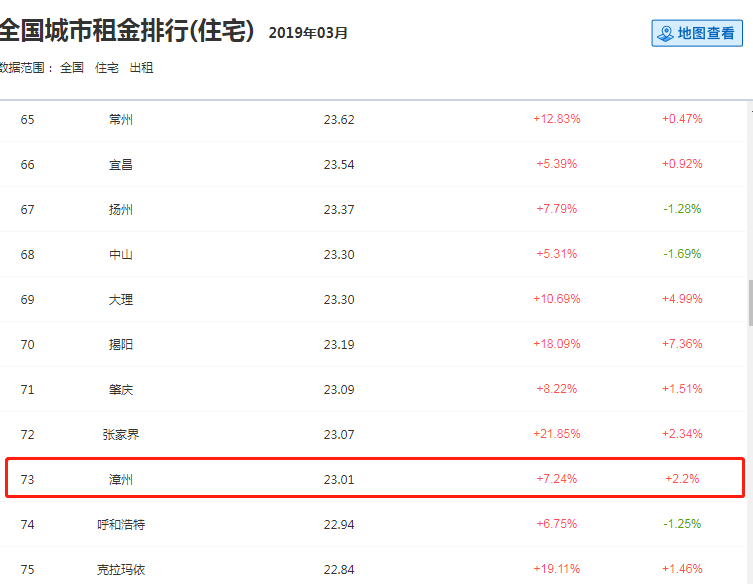The height and width of the screenshot is (584, 753).
Task: Click the map pin icon in 地图查看
Action: pos(666,34)
